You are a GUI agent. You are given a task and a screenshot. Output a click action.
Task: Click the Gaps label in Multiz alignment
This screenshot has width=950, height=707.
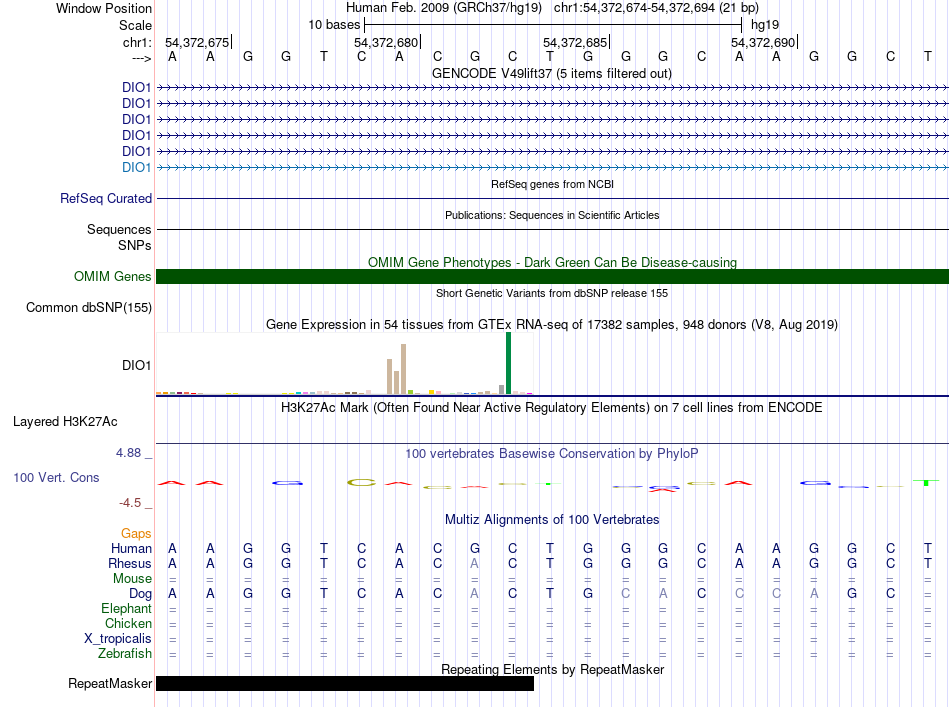tap(136, 533)
